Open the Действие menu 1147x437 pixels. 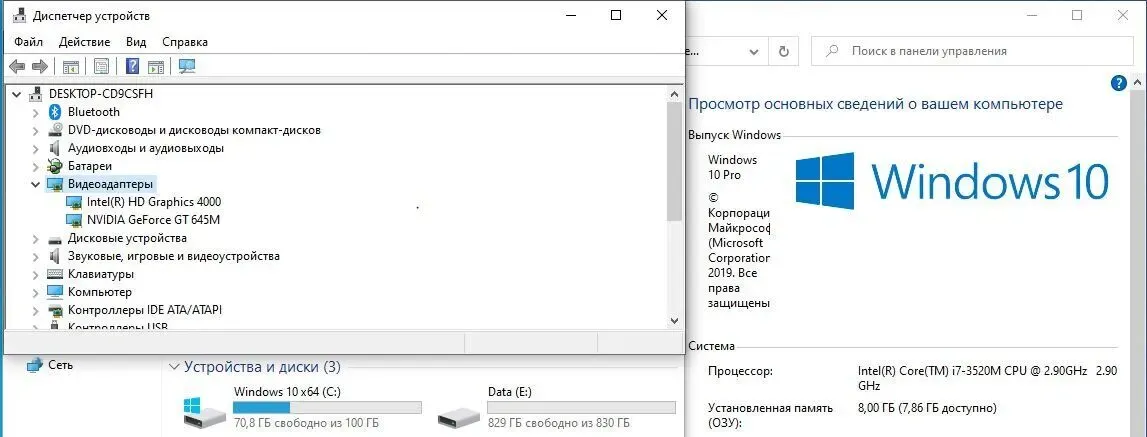84,42
